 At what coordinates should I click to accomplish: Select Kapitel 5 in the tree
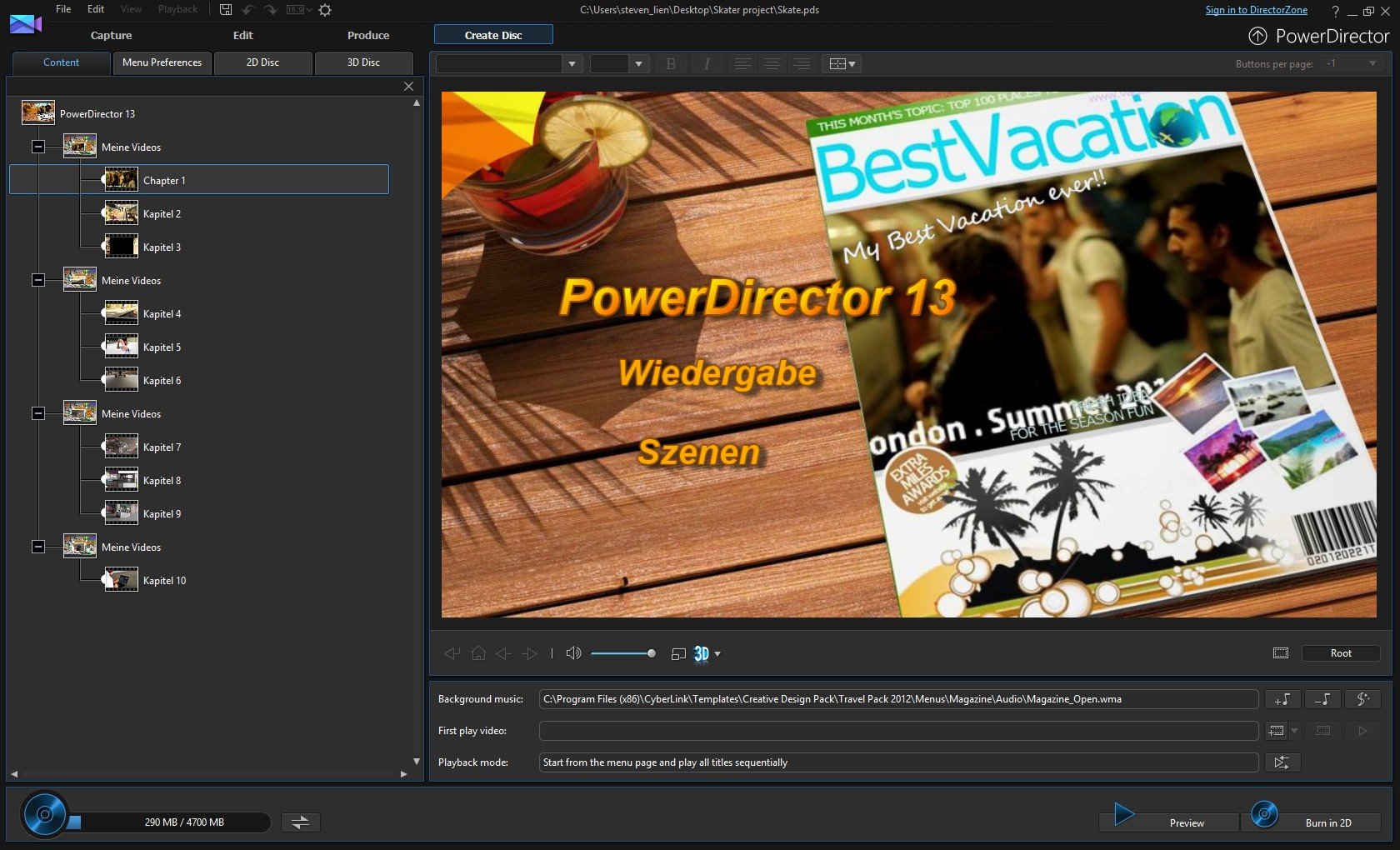pos(162,347)
